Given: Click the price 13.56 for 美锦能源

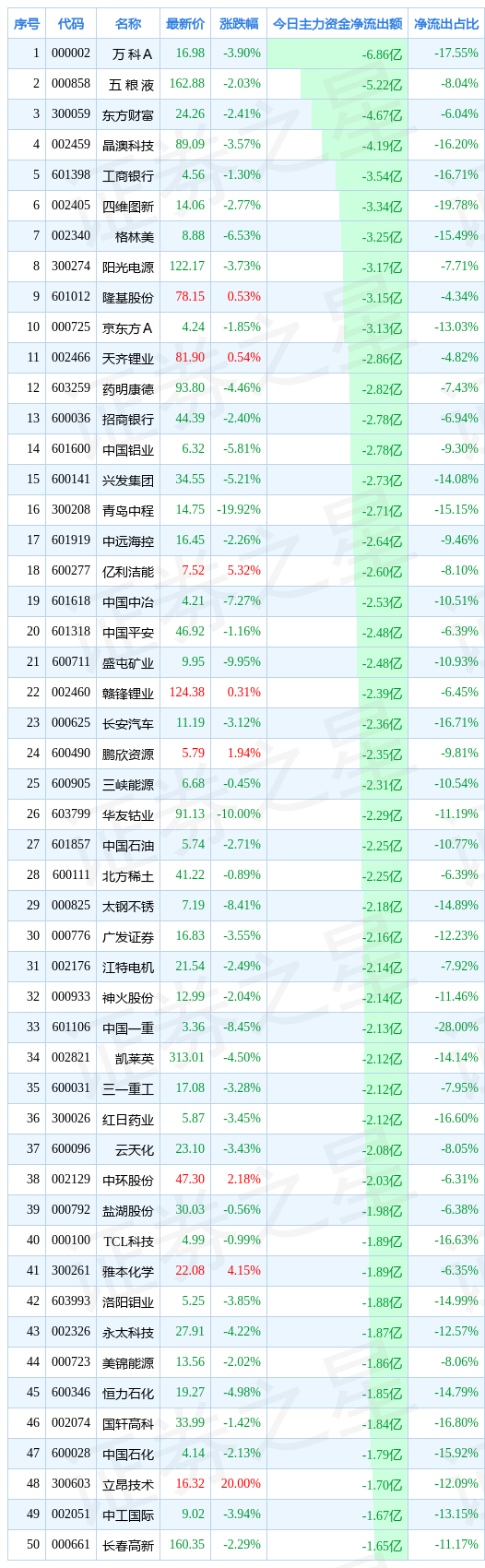Looking at the screenshot, I should click(190, 1362).
